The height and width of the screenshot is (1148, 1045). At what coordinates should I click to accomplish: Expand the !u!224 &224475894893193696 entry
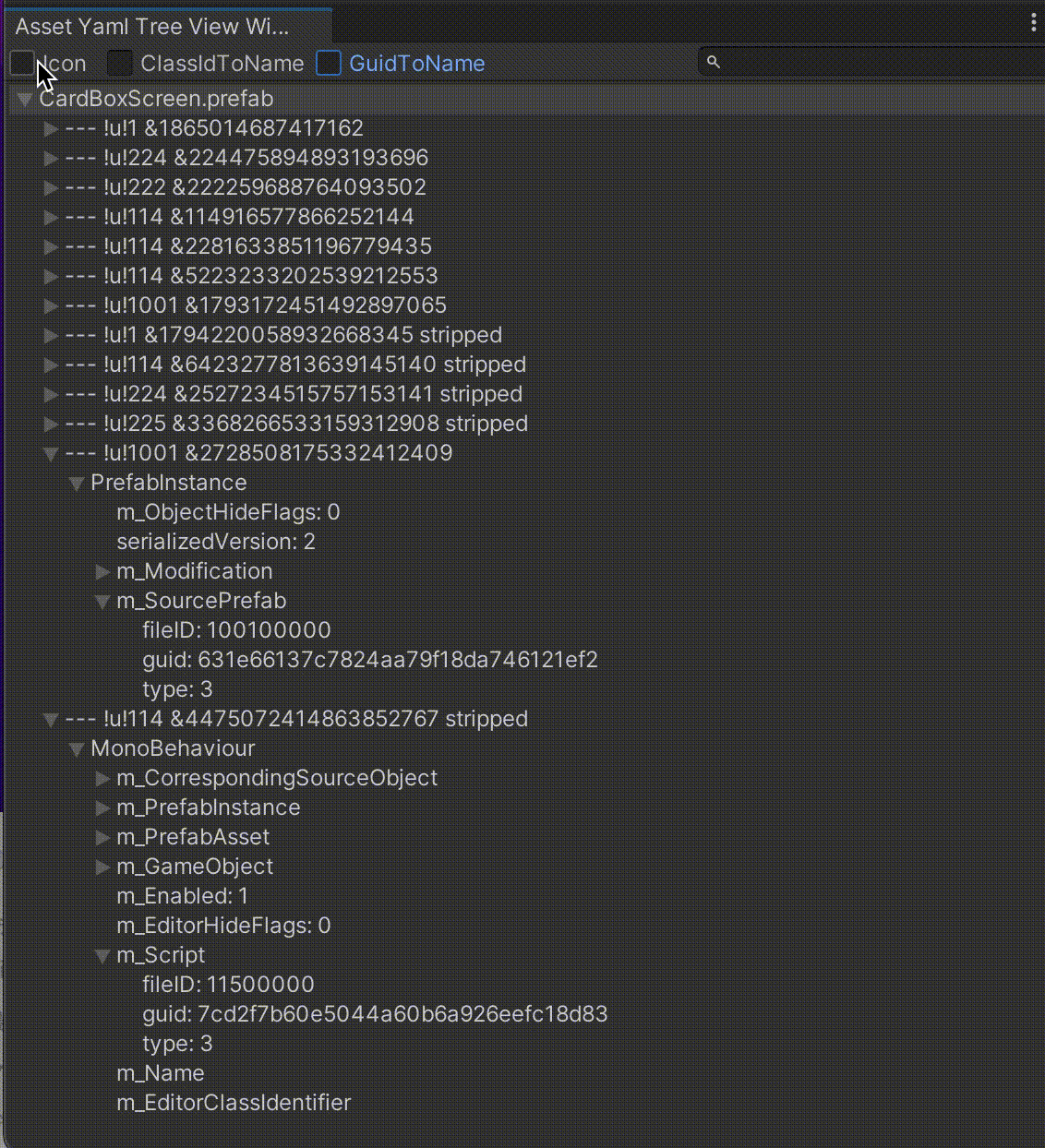52,159
